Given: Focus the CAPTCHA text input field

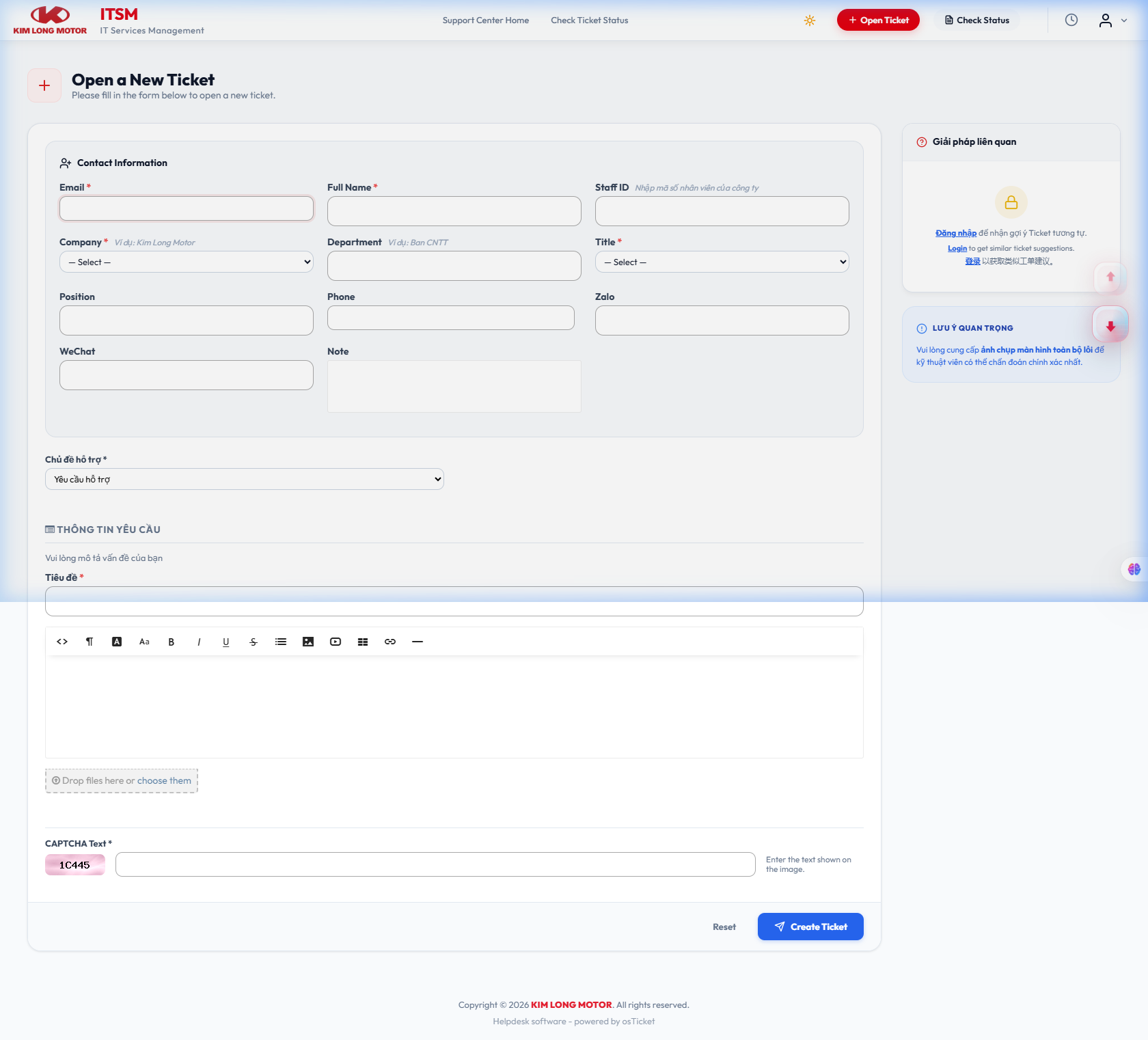Looking at the screenshot, I should 435,864.
